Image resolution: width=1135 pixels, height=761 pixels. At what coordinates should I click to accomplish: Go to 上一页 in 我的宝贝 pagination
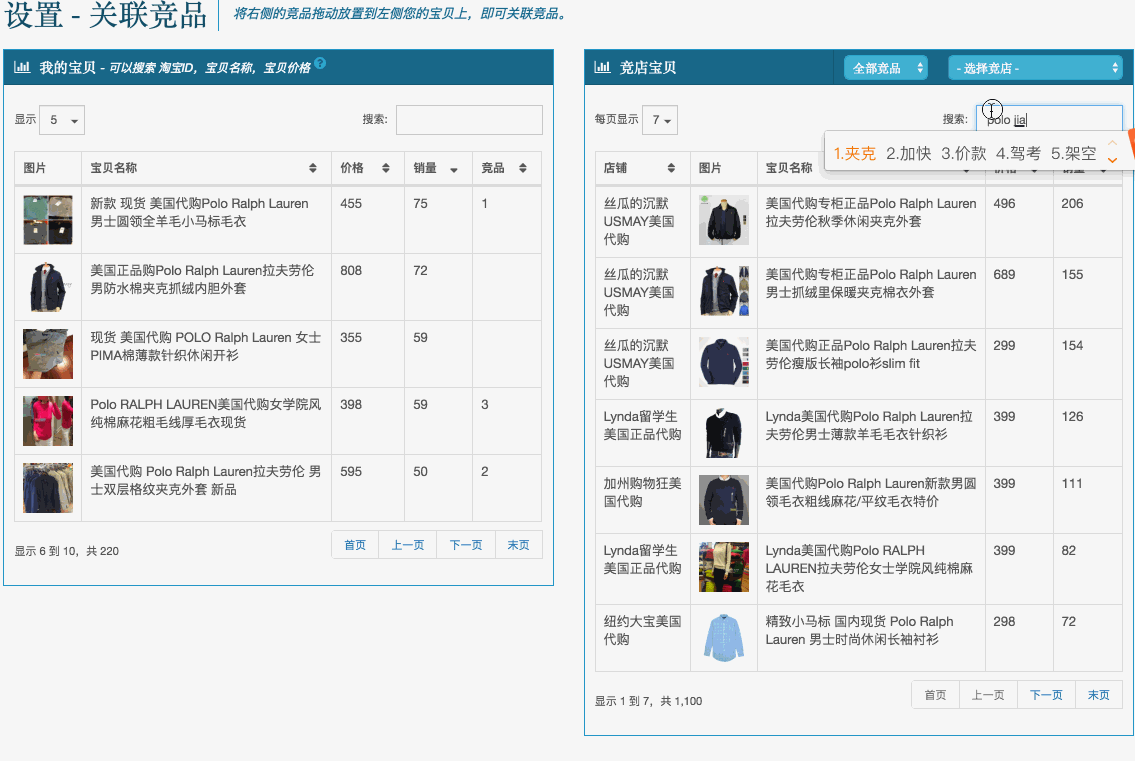pos(408,545)
